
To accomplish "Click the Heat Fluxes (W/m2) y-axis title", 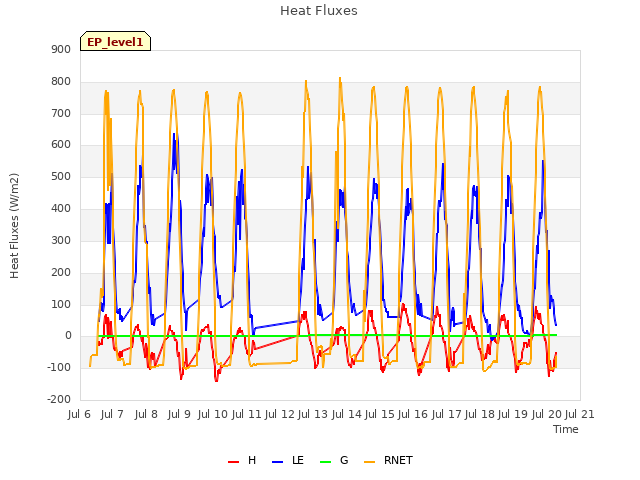I will point(14,226).
